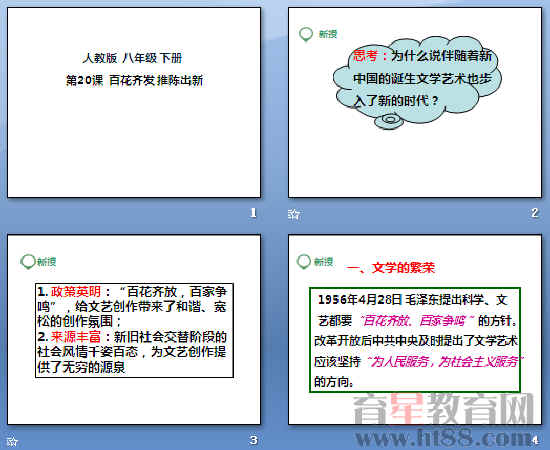Click the red 来源丰富 text on slide 3
This screenshot has width=550, height=450.
pyautogui.click(x=76, y=337)
